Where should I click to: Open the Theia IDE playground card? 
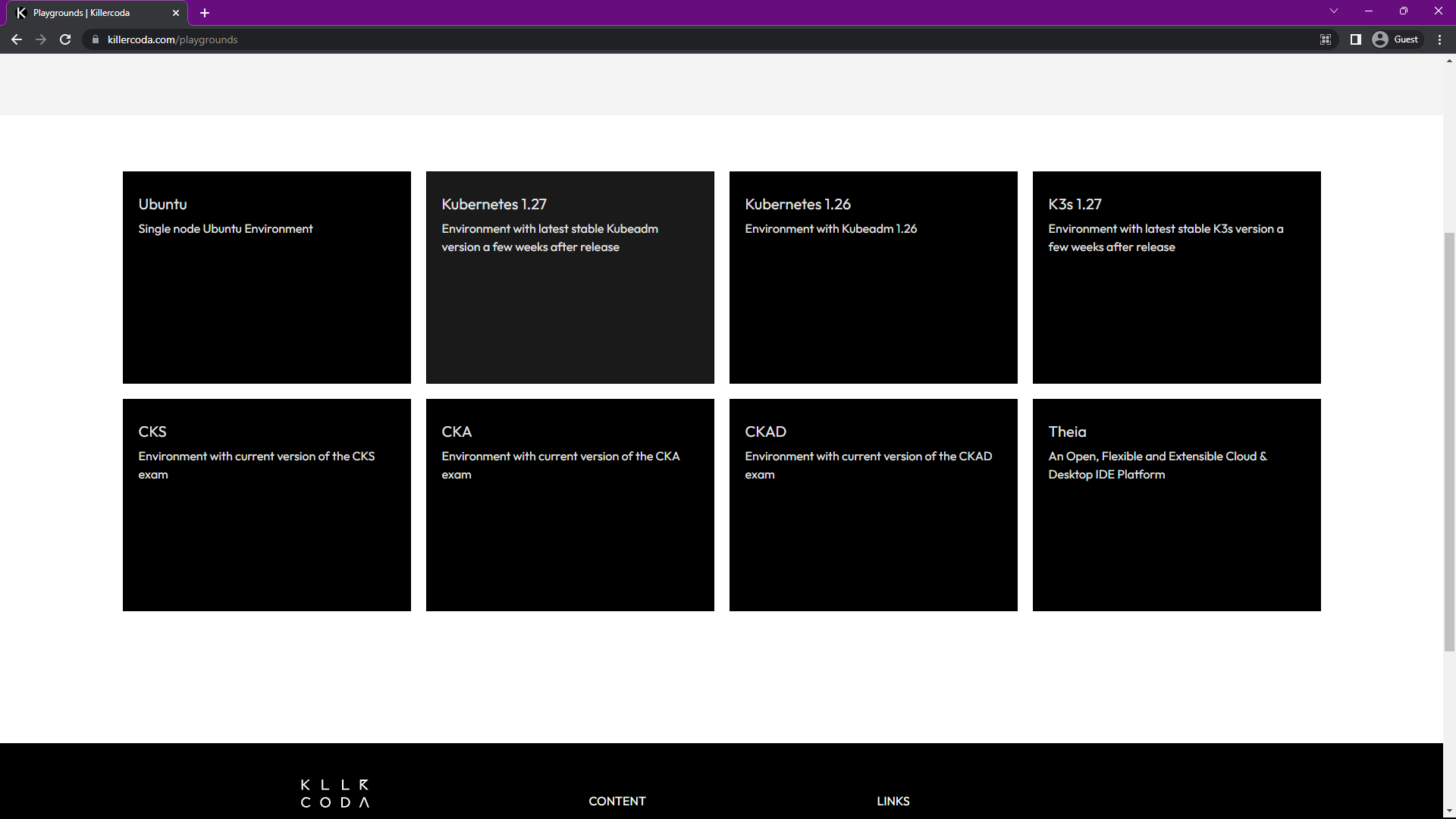1177,505
